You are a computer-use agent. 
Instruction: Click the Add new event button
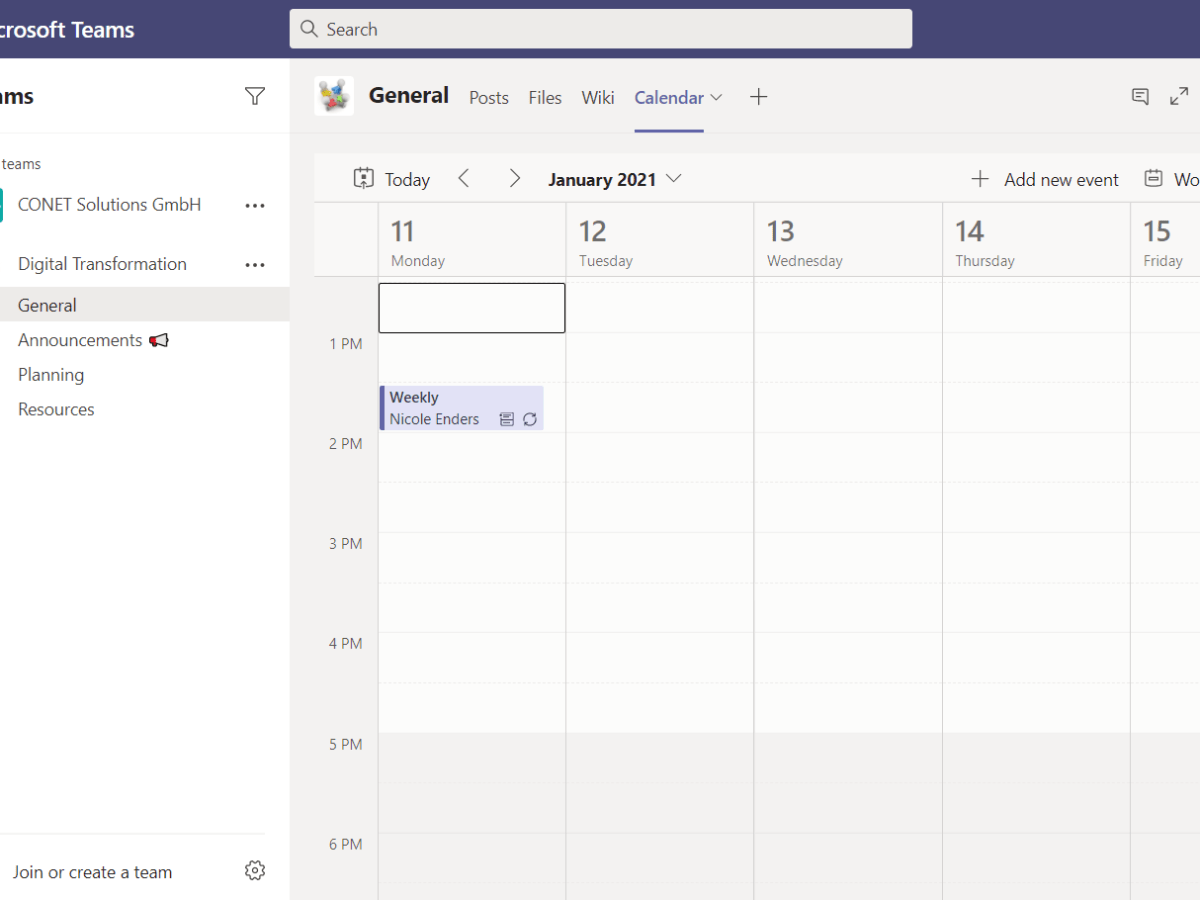[x=1045, y=179]
